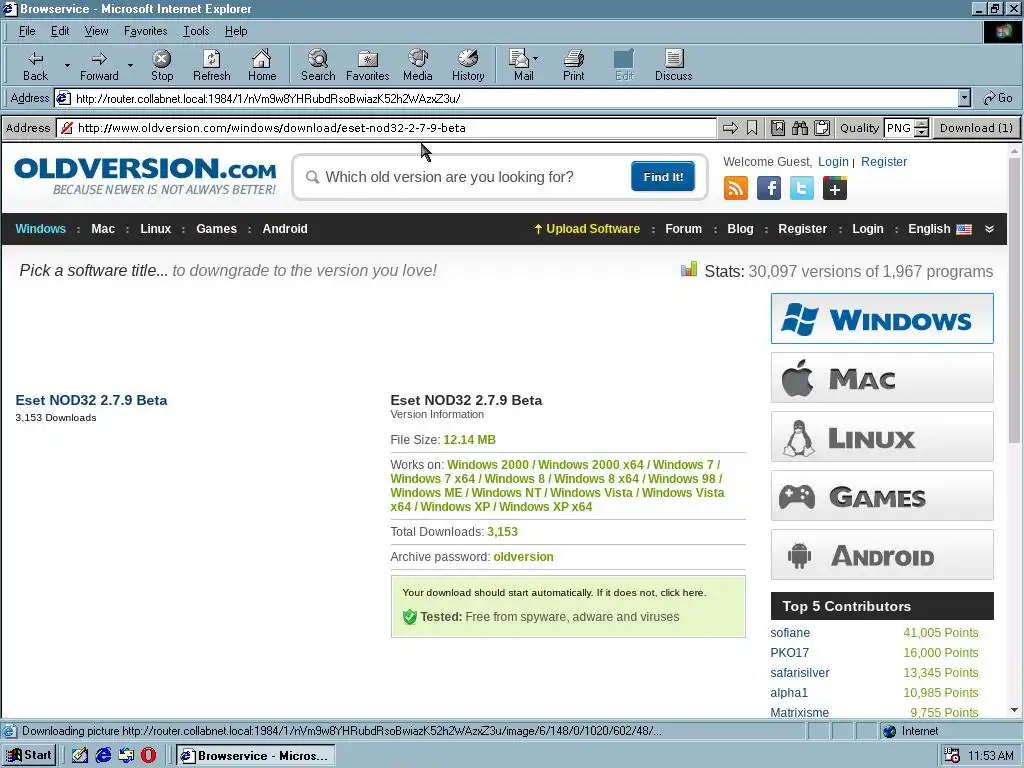Screen dimensions: 1024x768
Task: Click the Download (1) button
Action: point(976,128)
